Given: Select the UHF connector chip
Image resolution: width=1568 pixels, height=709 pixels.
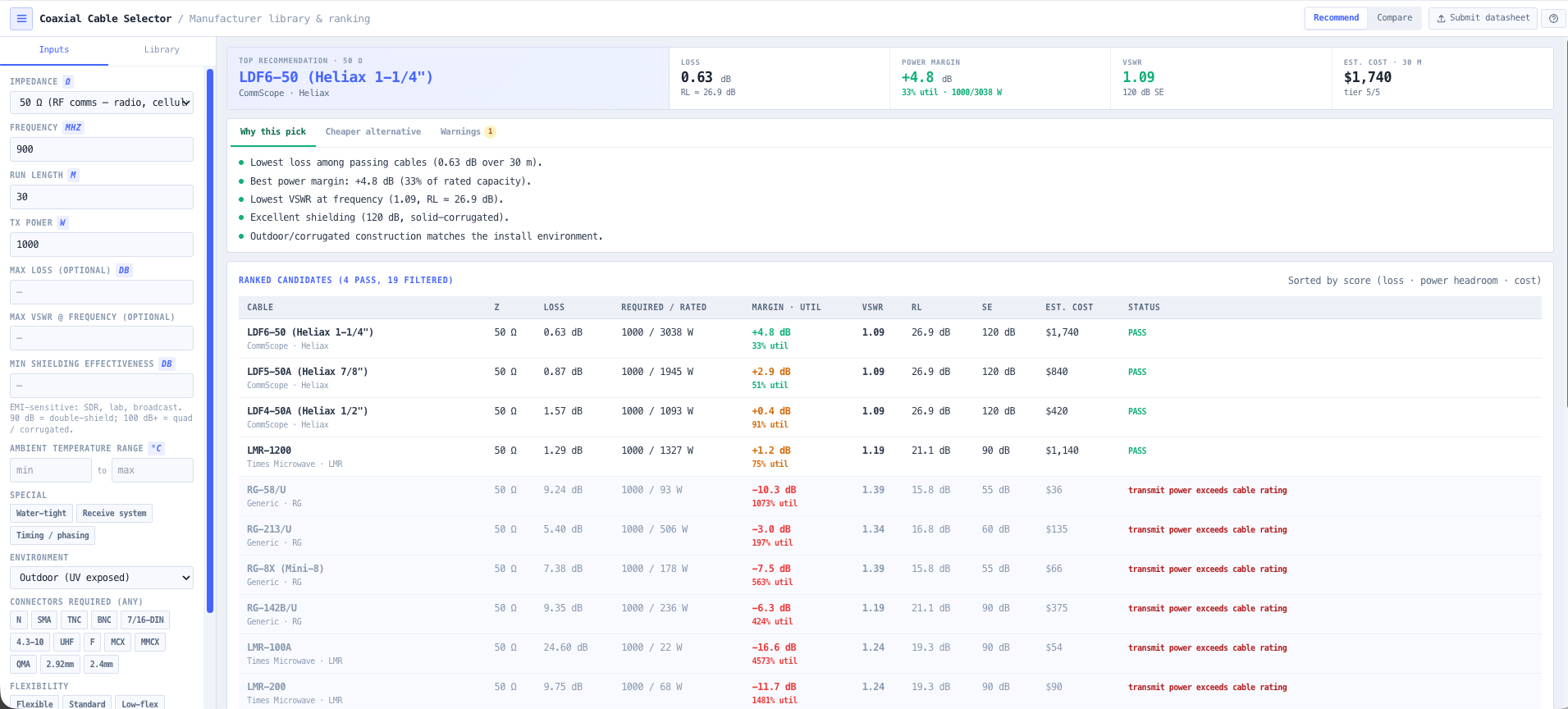Looking at the screenshot, I should point(67,643).
